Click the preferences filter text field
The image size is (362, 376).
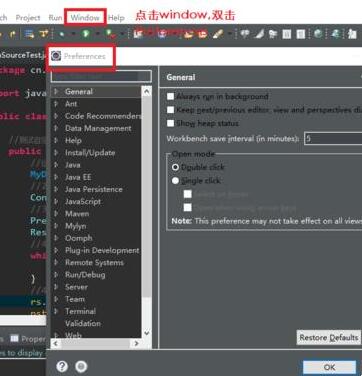click(x=101, y=76)
